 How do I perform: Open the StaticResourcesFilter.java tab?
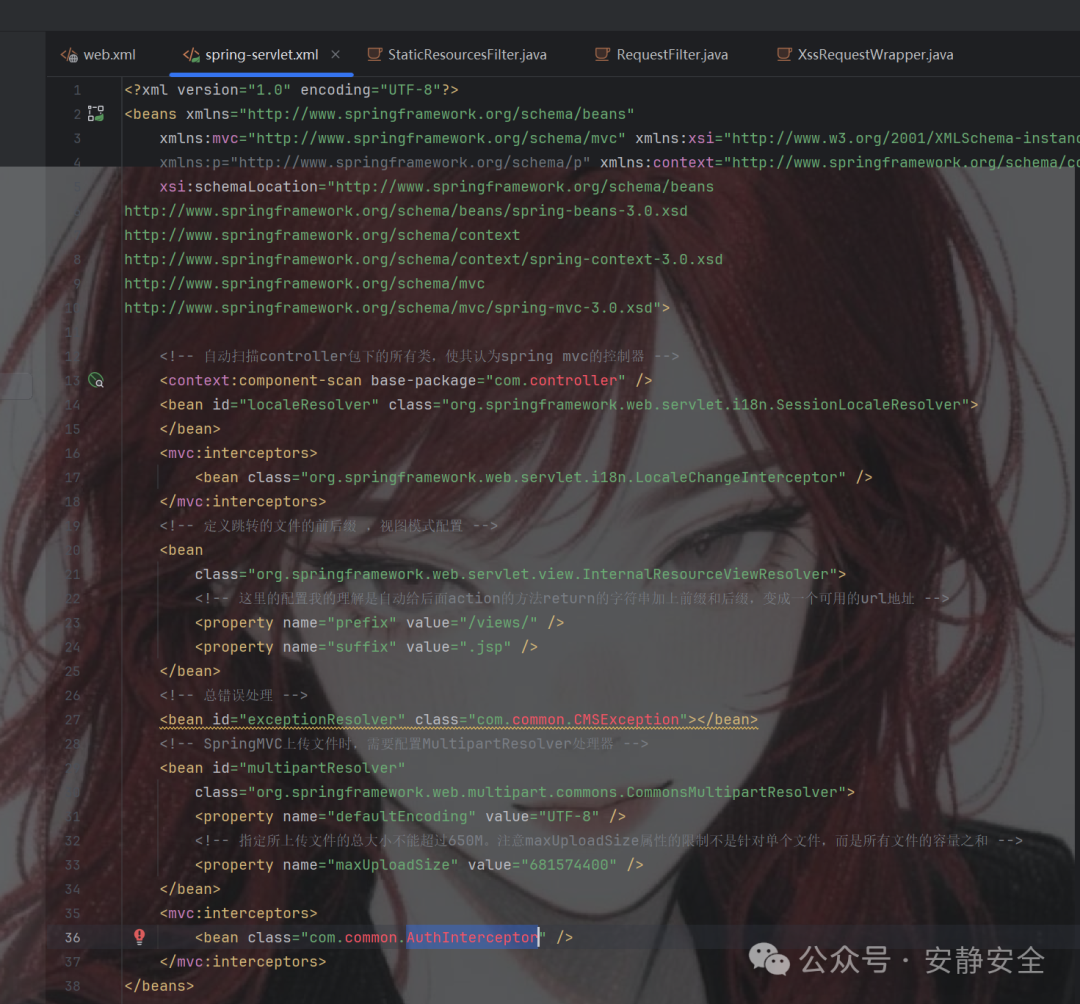(x=470, y=54)
